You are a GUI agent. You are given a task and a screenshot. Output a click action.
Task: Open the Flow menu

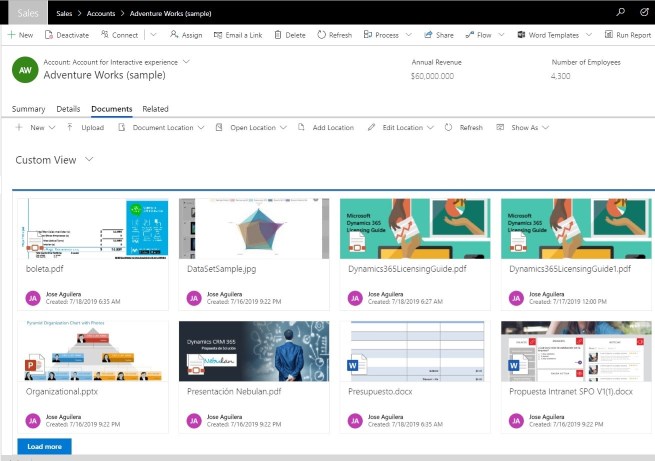[479, 35]
